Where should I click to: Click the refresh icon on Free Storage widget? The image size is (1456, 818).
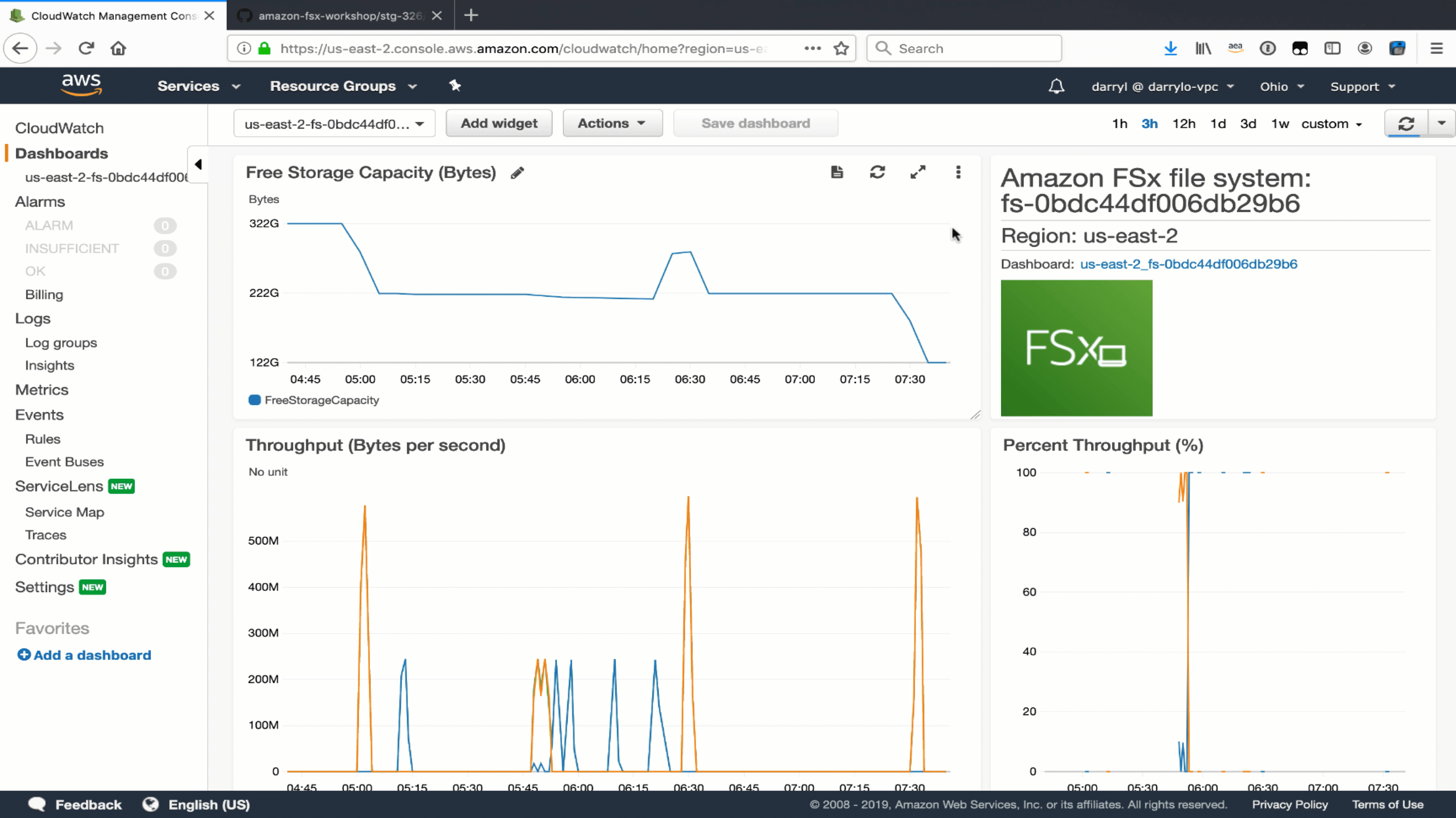point(877,172)
